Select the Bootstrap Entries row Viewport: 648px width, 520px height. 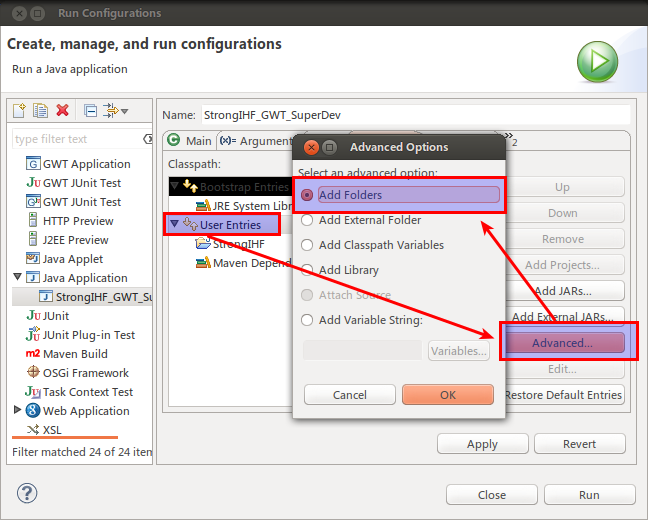(x=231, y=187)
